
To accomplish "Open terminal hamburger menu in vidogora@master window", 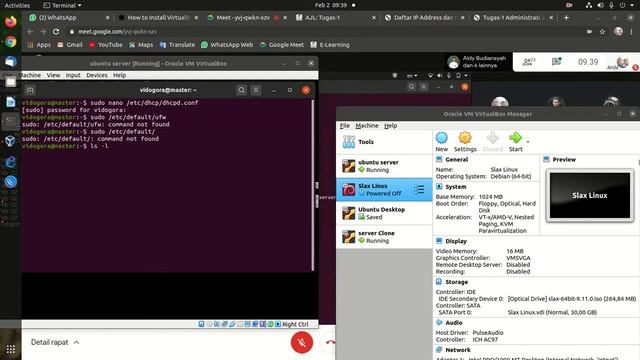I will pyautogui.click(x=256, y=90).
